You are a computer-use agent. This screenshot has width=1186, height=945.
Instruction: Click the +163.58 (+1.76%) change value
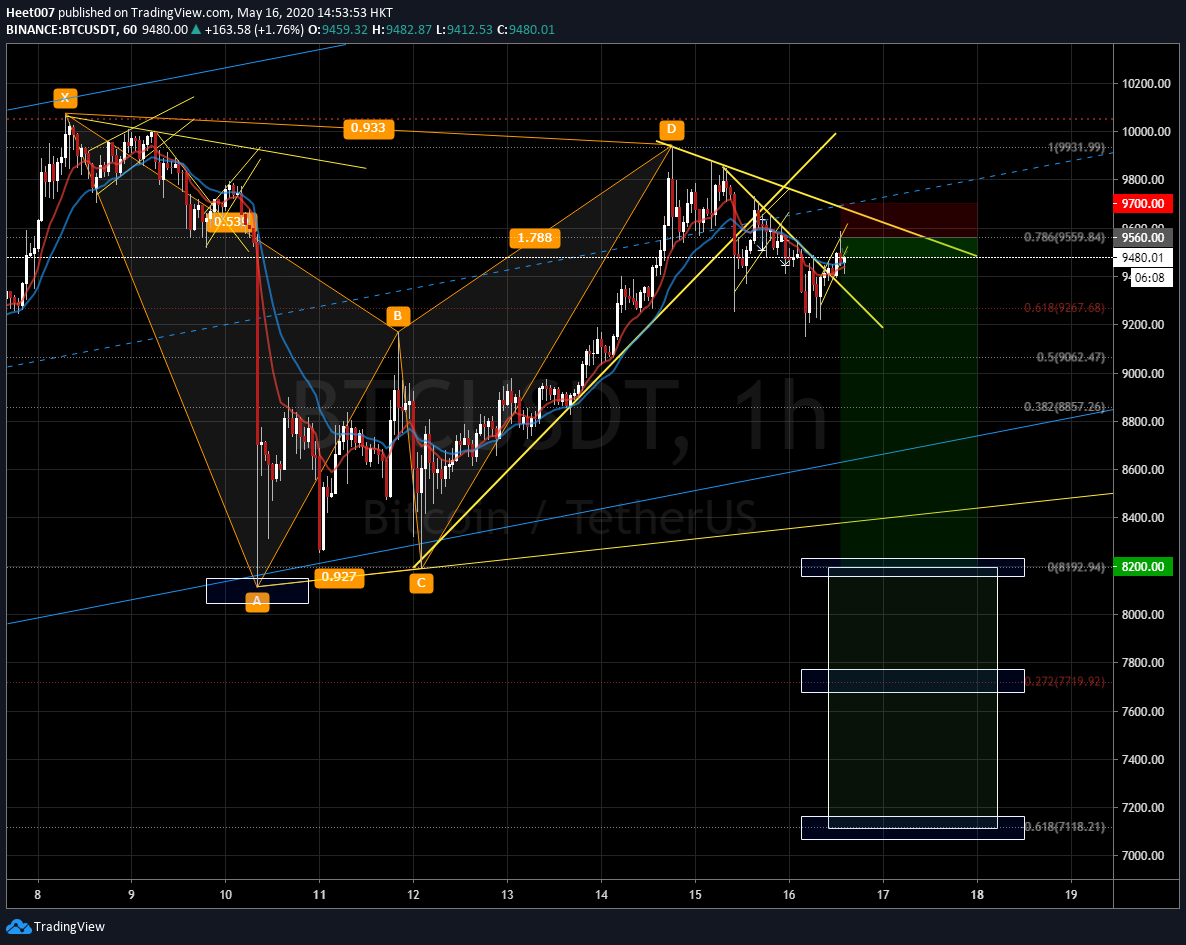pyautogui.click(x=254, y=30)
